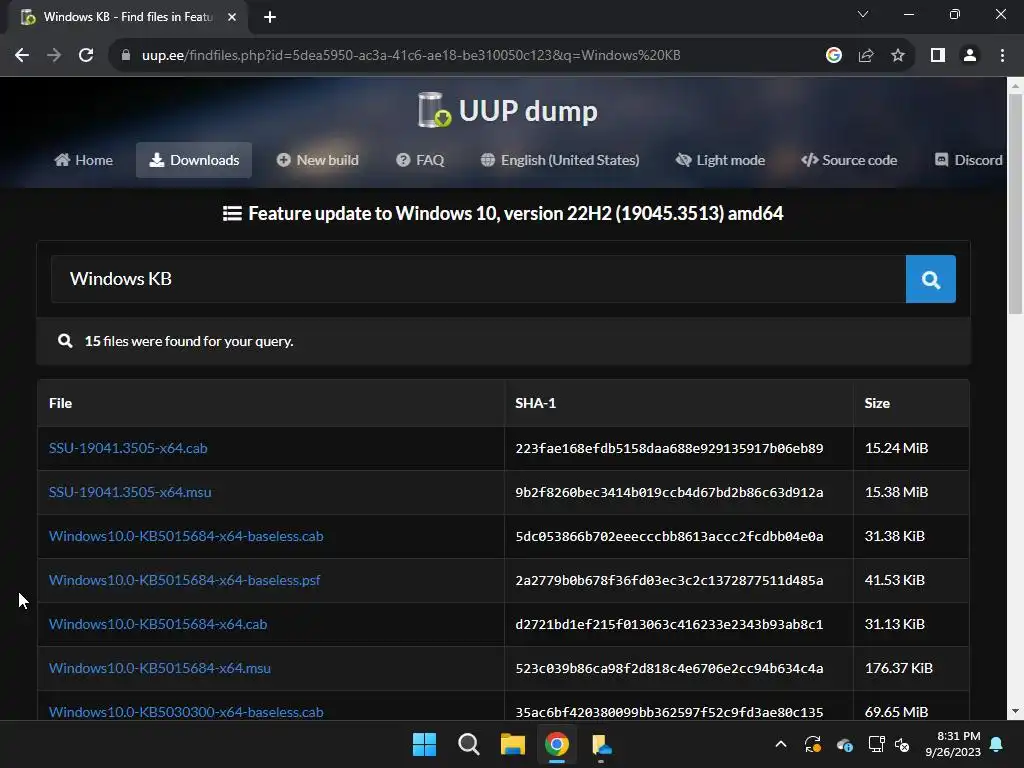Click the Size column header
Image resolution: width=1024 pixels, height=768 pixels.
[877, 403]
